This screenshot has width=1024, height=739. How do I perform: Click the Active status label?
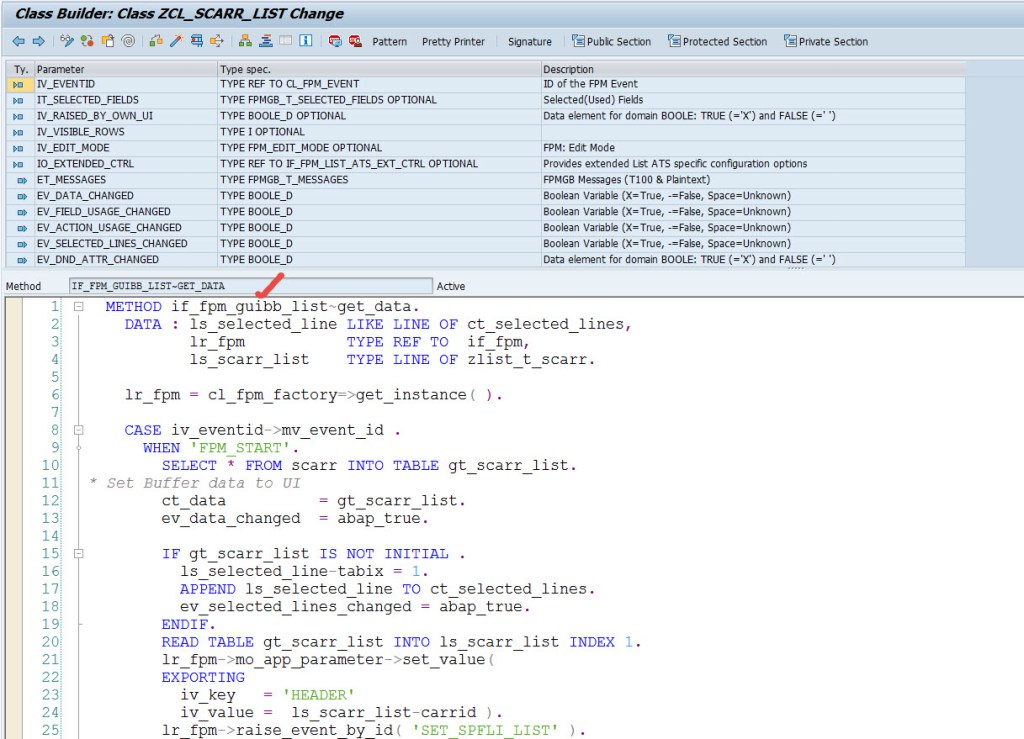(451, 287)
